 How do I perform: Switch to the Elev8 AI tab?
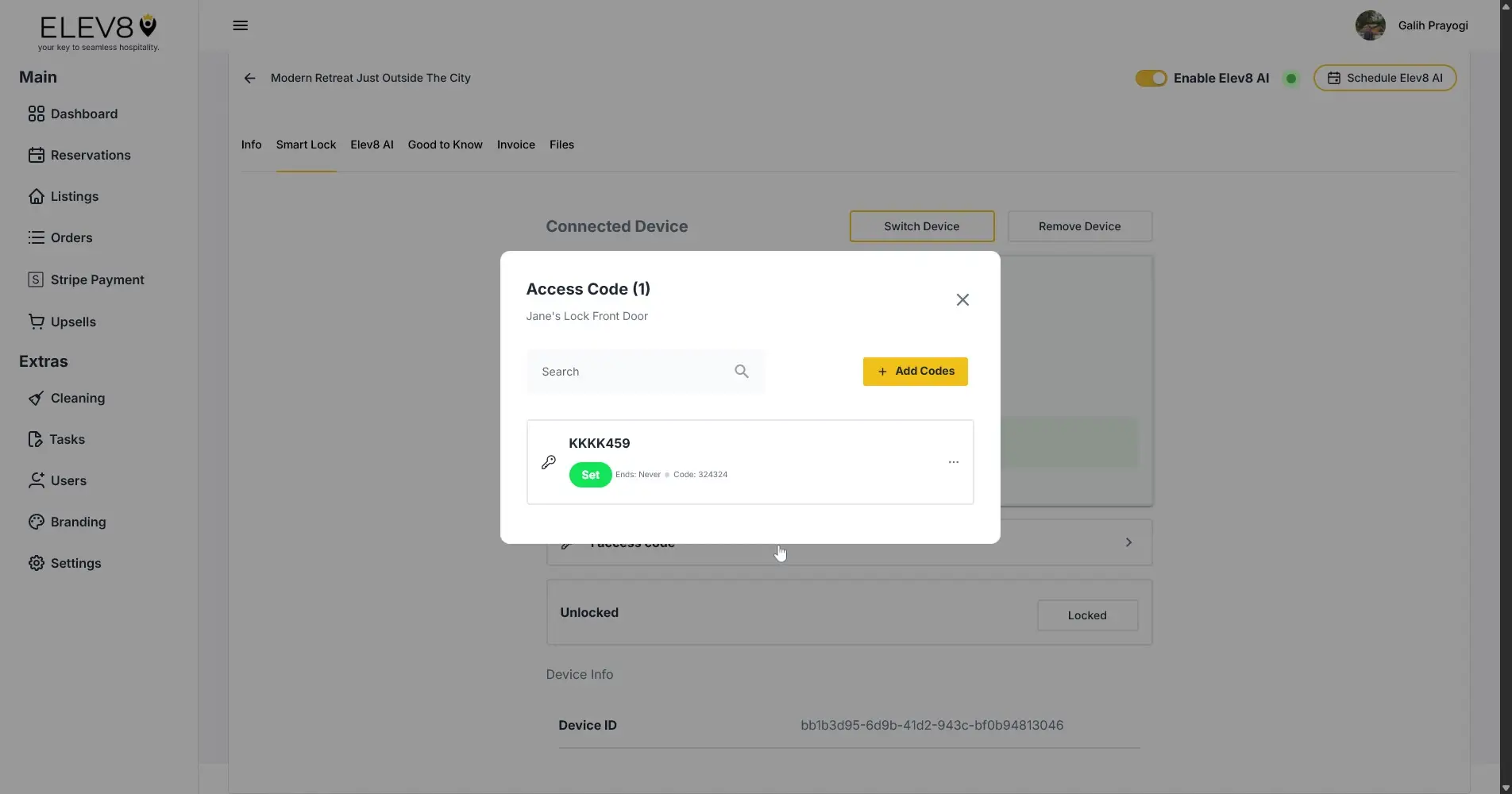pyautogui.click(x=372, y=145)
